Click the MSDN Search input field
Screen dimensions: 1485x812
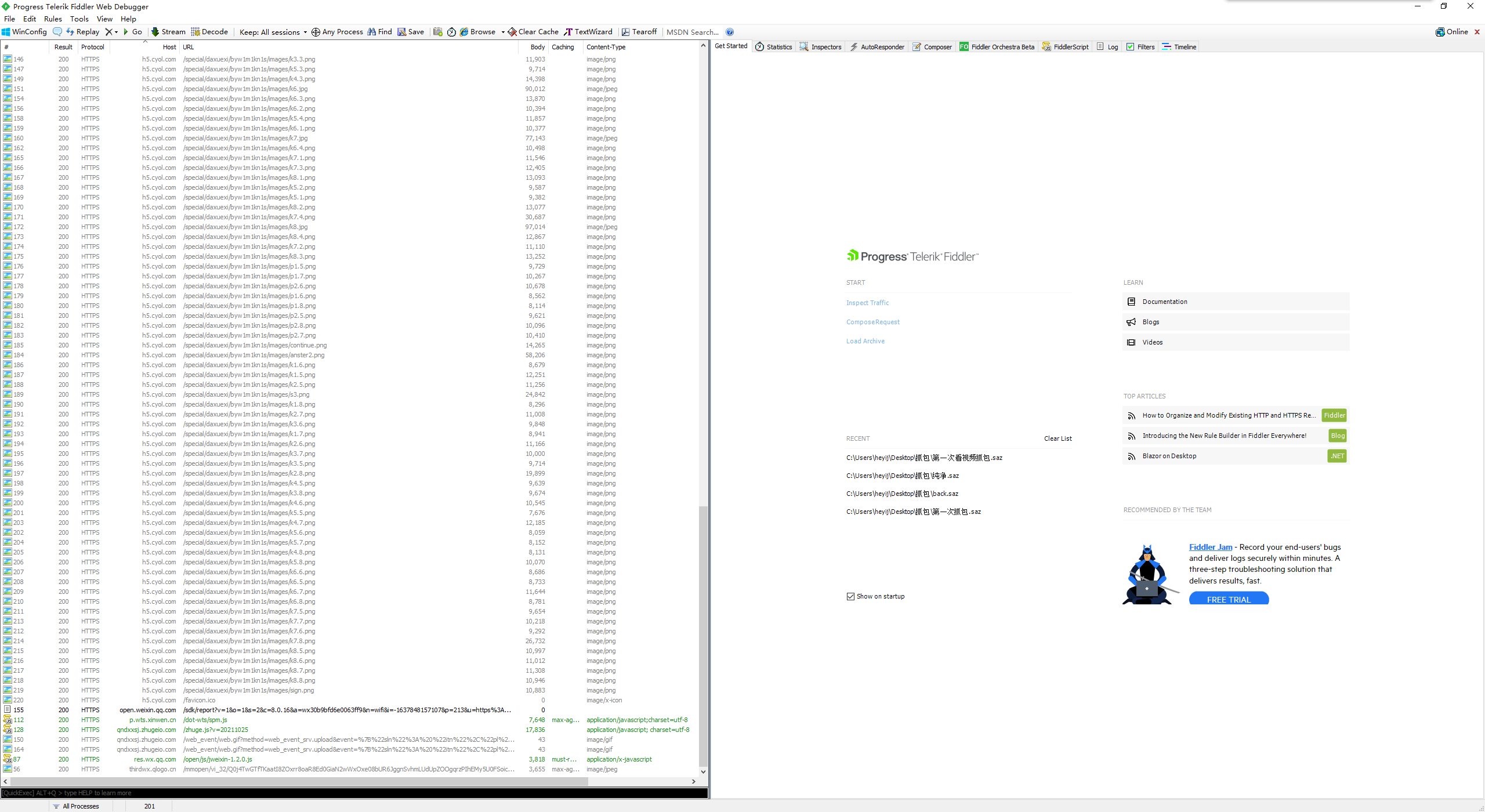[x=693, y=32]
